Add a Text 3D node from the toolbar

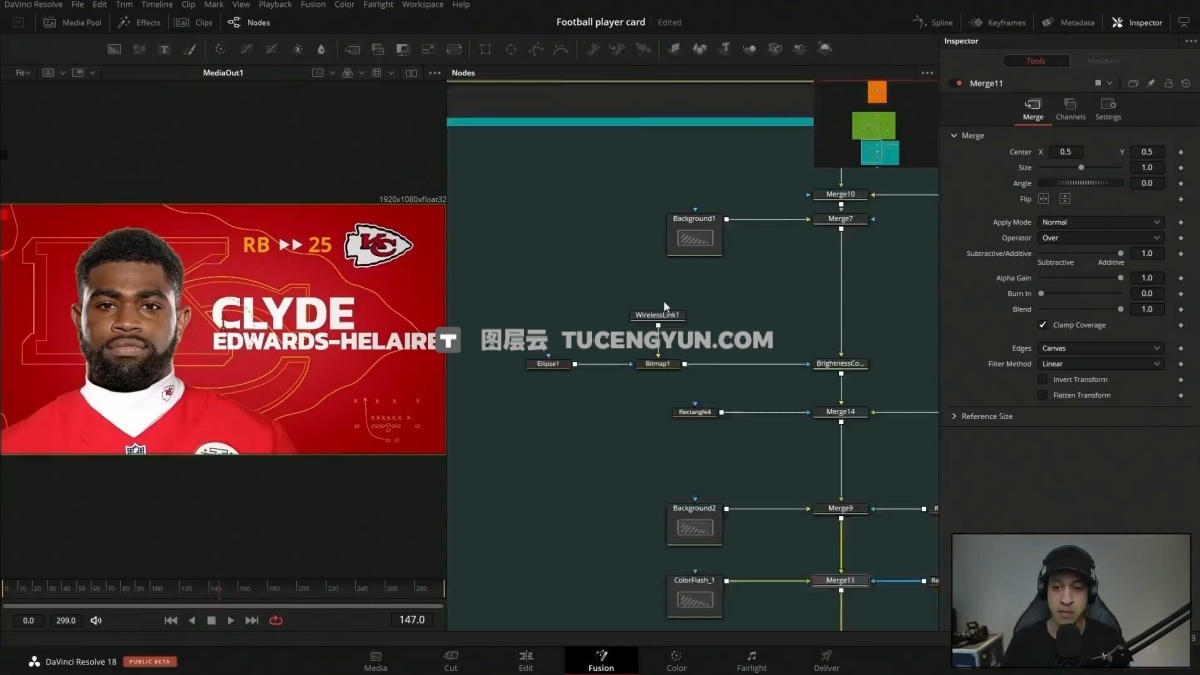[724, 49]
